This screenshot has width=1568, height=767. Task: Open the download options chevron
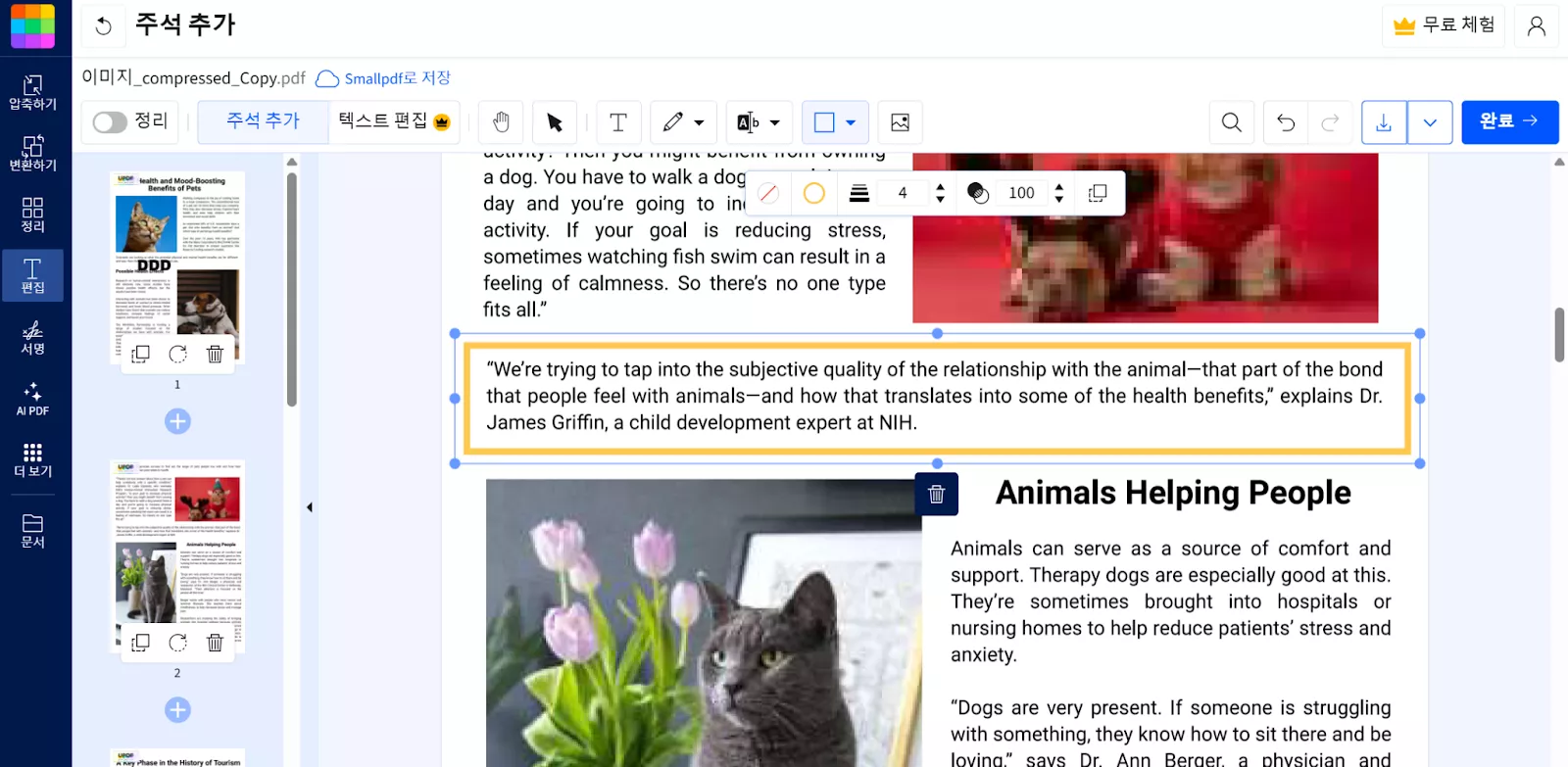tap(1430, 122)
